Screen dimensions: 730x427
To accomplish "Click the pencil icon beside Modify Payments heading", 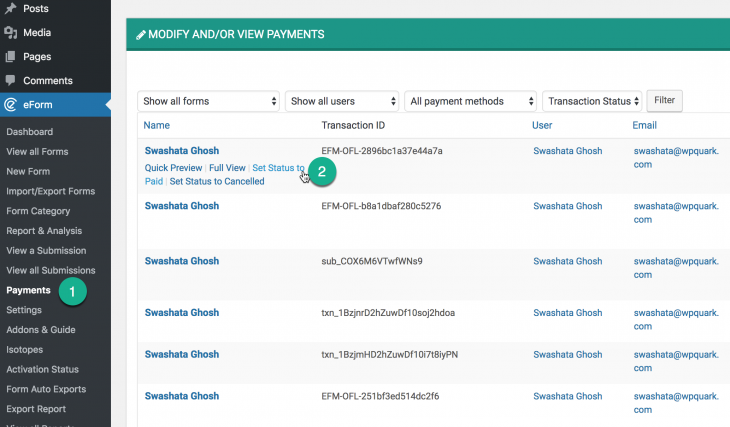I will point(141,35).
